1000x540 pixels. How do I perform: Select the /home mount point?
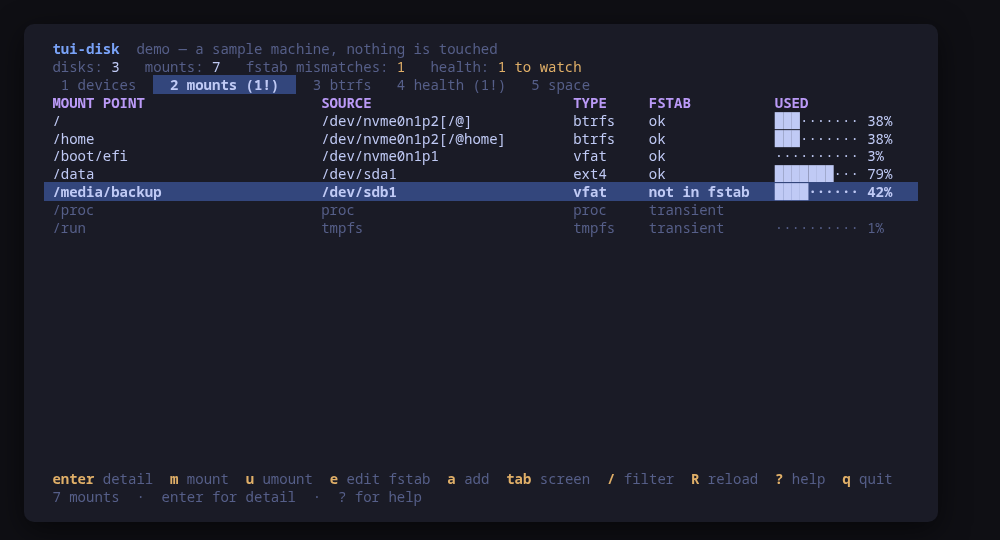point(481,139)
